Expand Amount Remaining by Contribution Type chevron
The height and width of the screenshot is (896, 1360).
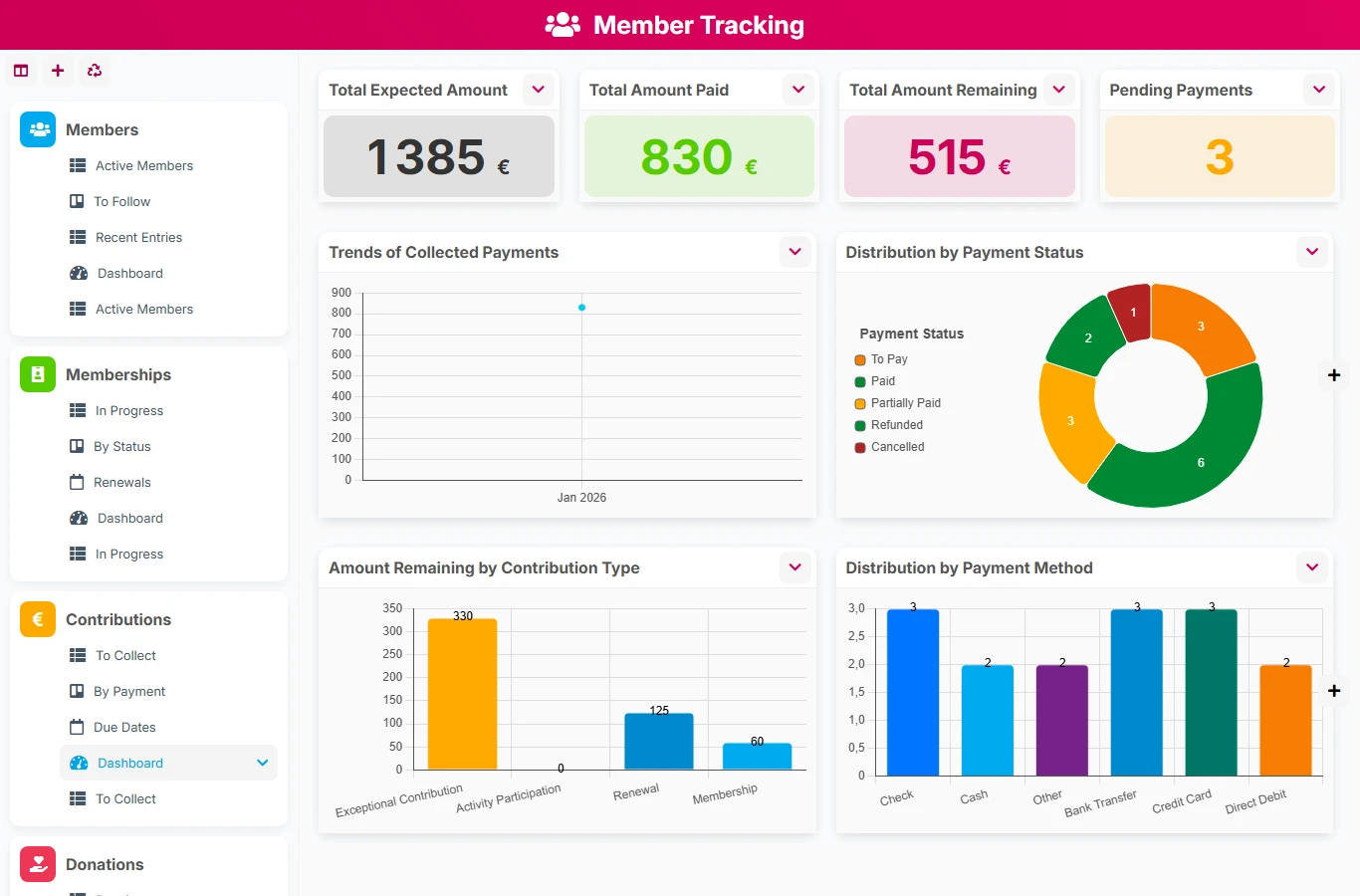click(x=795, y=567)
